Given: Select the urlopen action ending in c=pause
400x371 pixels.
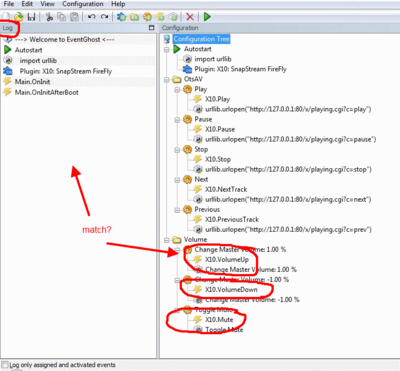Looking at the screenshot, I should point(291,139).
